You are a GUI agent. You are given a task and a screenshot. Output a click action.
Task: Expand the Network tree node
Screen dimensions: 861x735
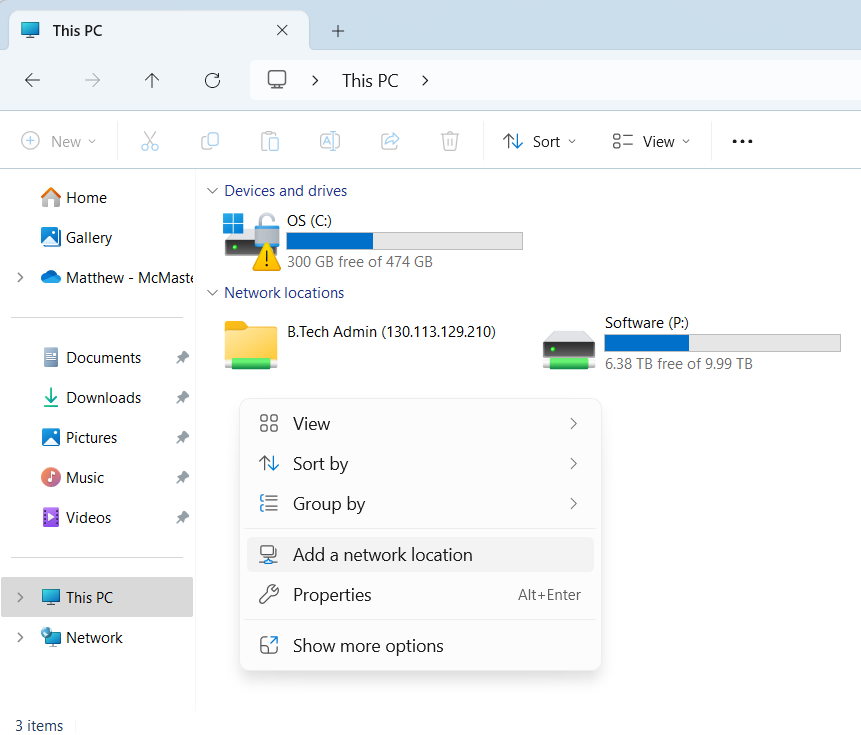click(20, 638)
